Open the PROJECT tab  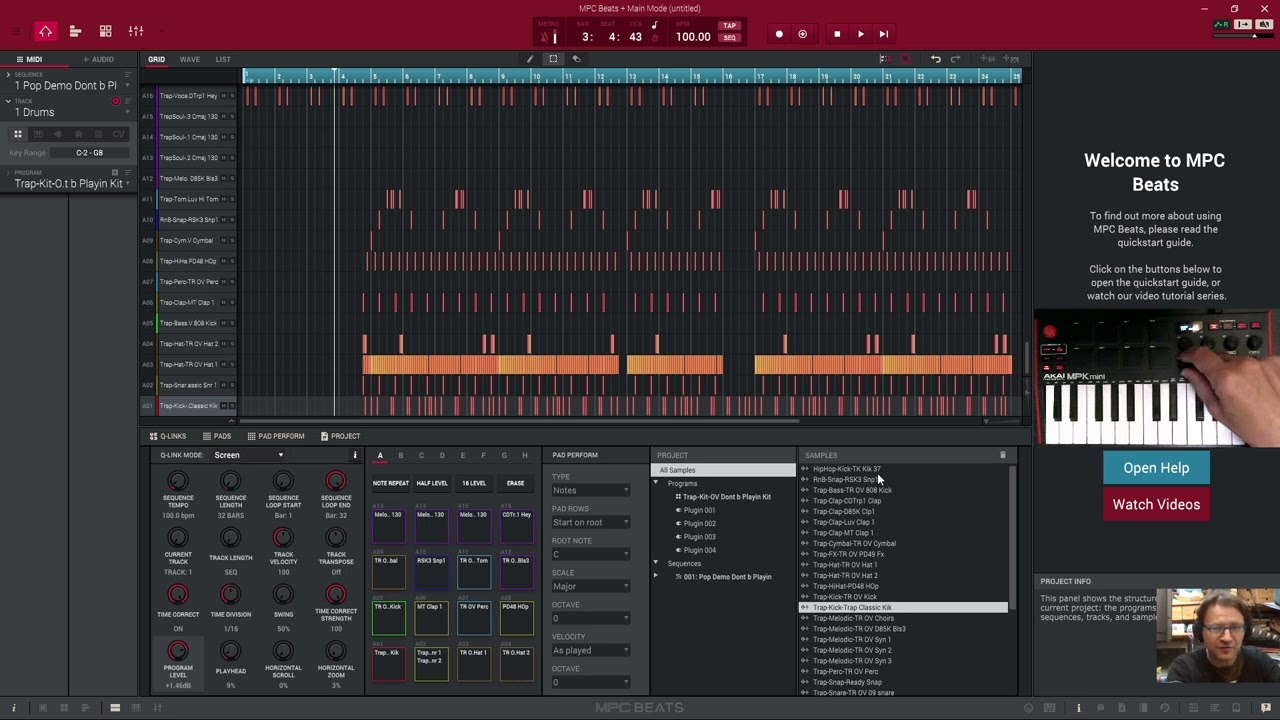340,436
